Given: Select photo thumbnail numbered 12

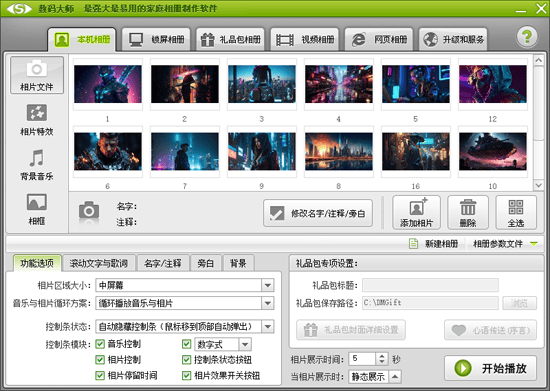Looking at the screenshot, I should [493, 85].
